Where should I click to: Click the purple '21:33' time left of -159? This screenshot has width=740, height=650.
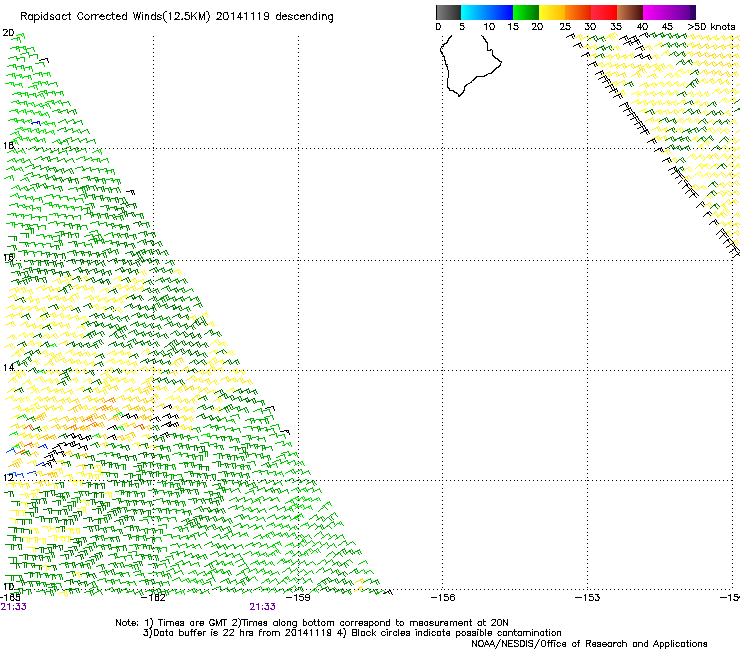(x=262, y=607)
